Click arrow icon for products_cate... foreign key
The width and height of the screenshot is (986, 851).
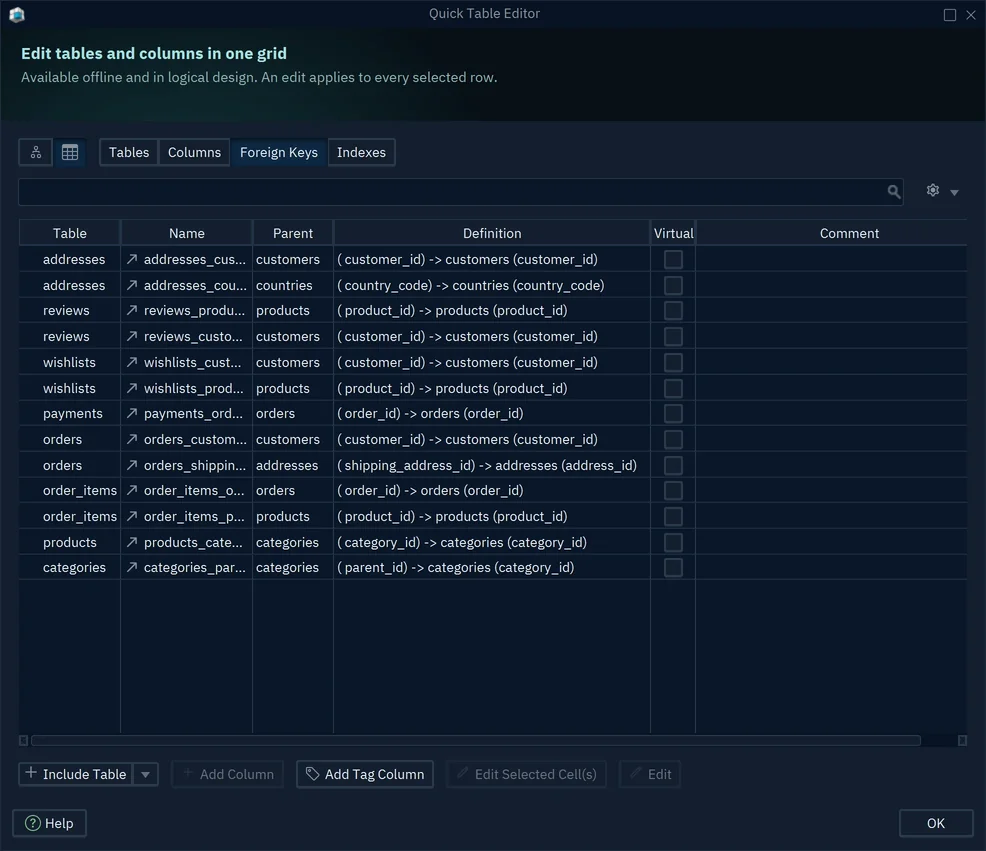click(x=131, y=542)
